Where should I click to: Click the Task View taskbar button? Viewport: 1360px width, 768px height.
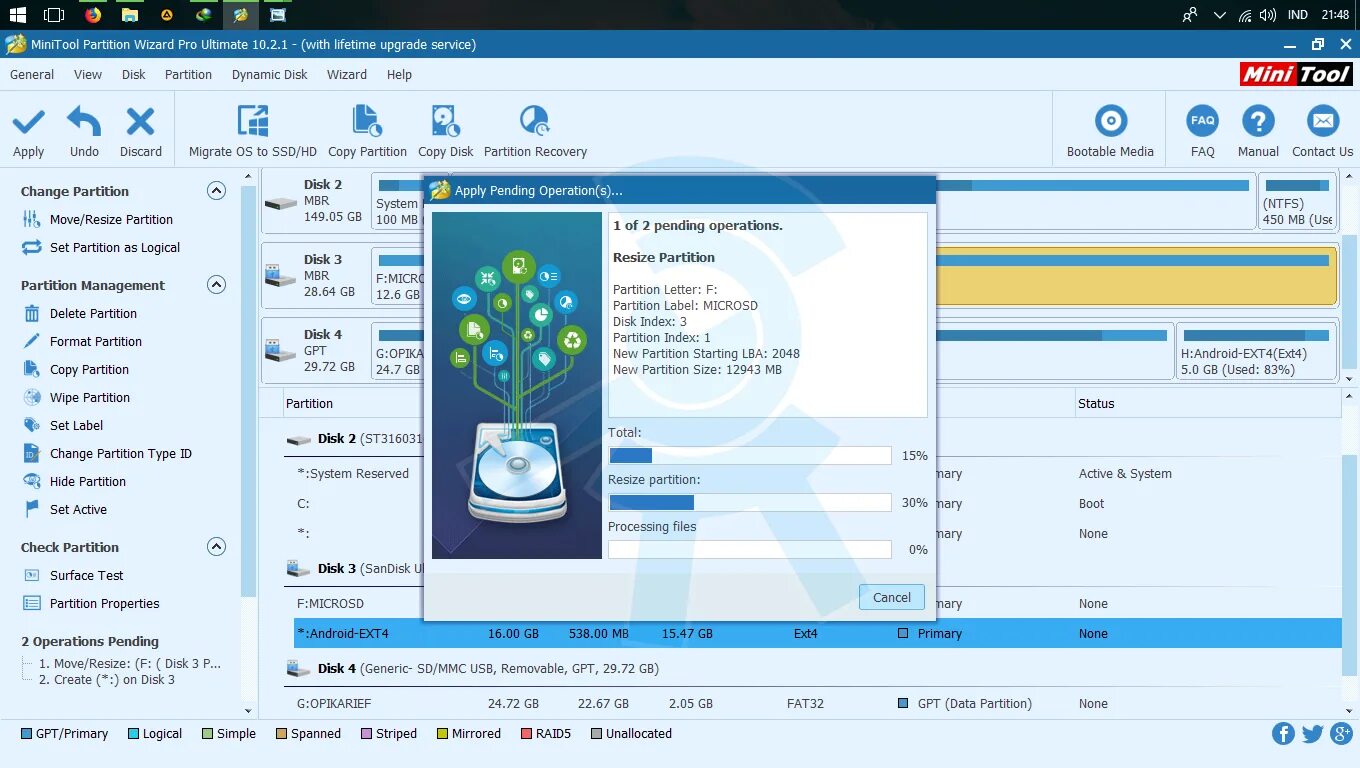point(55,15)
